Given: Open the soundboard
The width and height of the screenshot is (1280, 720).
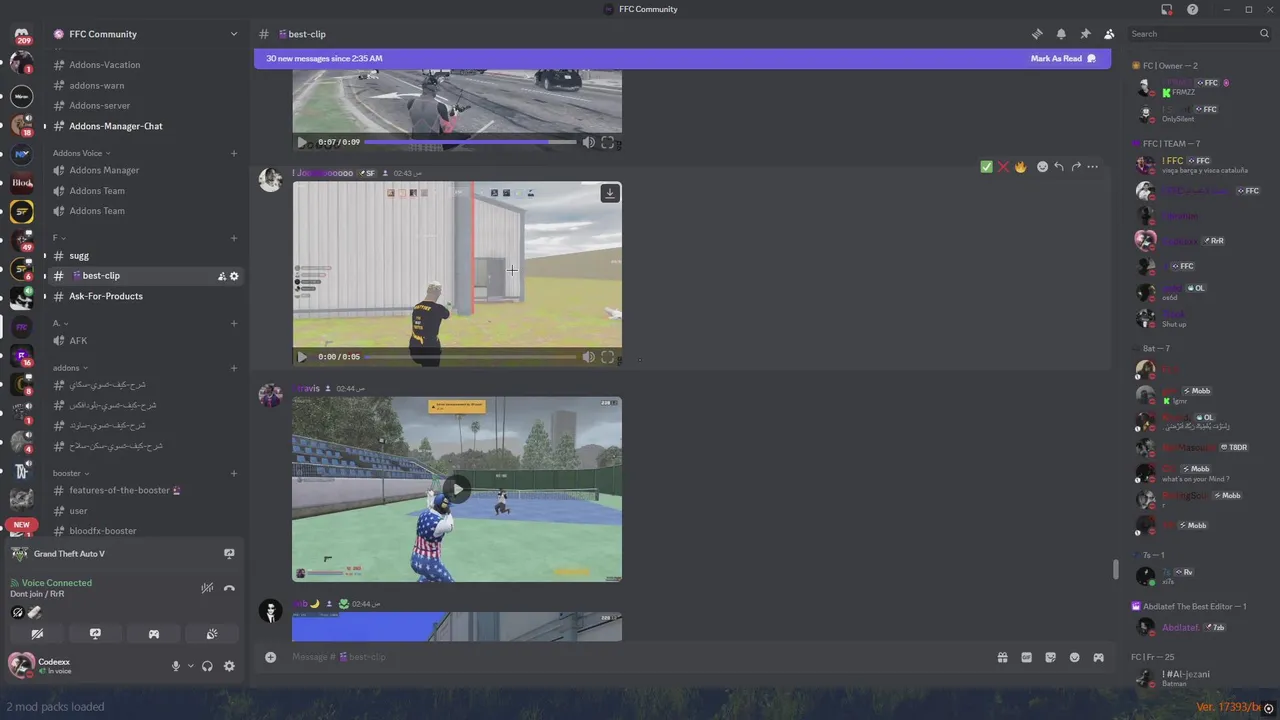Looking at the screenshot, I should click(212, 634).
